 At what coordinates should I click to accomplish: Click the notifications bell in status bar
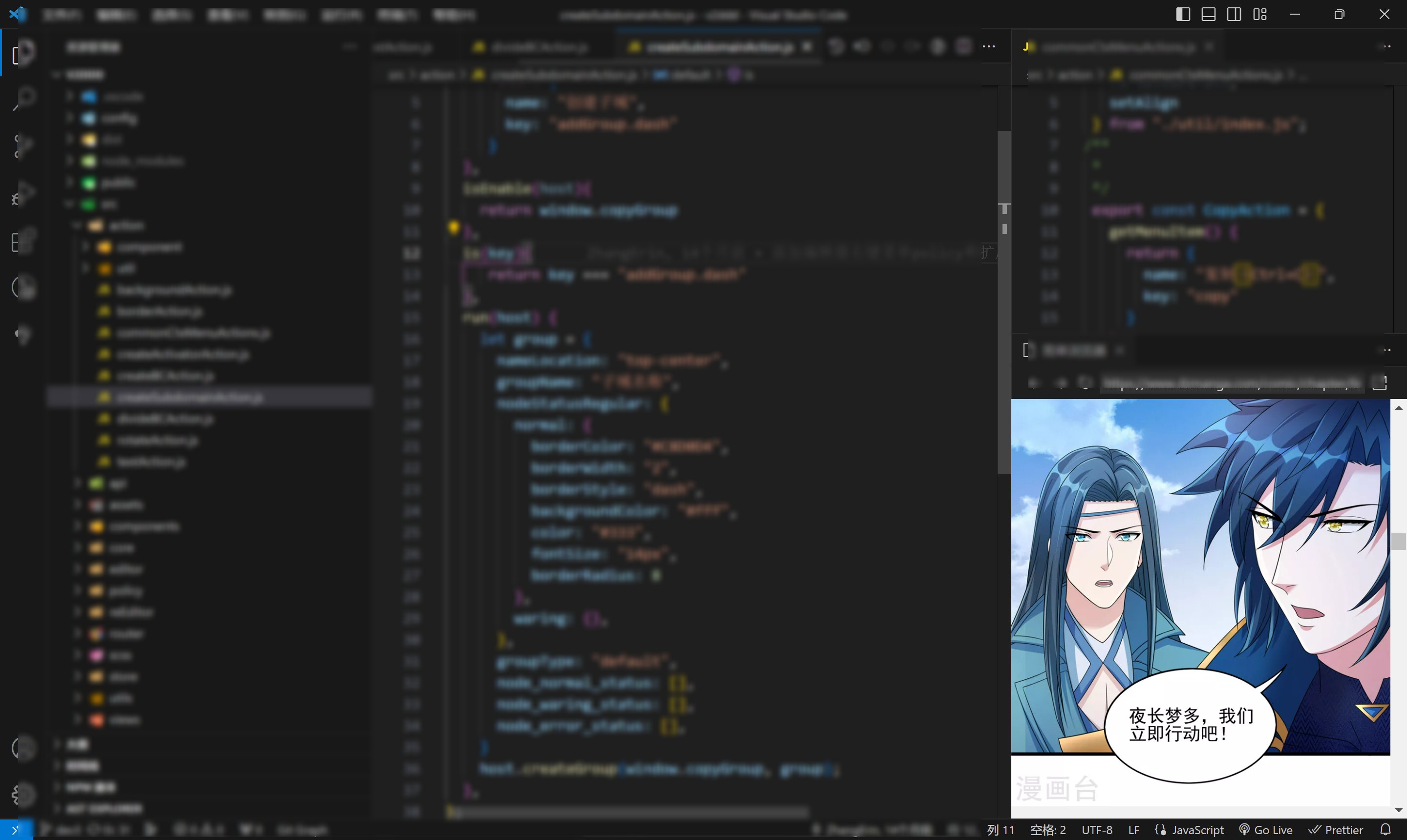pyautogui.click(x=1386, y=830)
